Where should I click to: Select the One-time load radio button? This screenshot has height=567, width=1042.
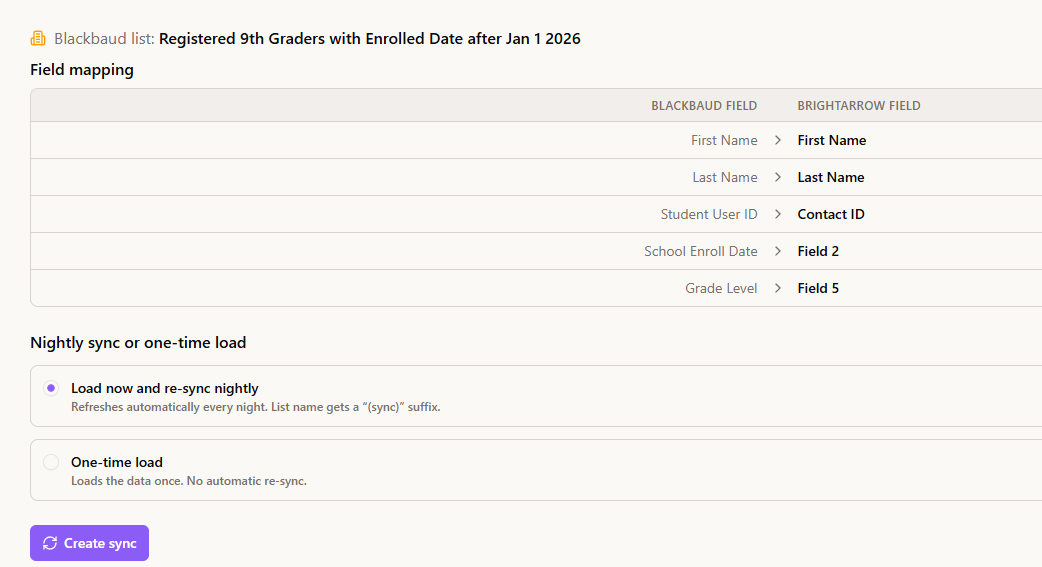coord(51,462)
